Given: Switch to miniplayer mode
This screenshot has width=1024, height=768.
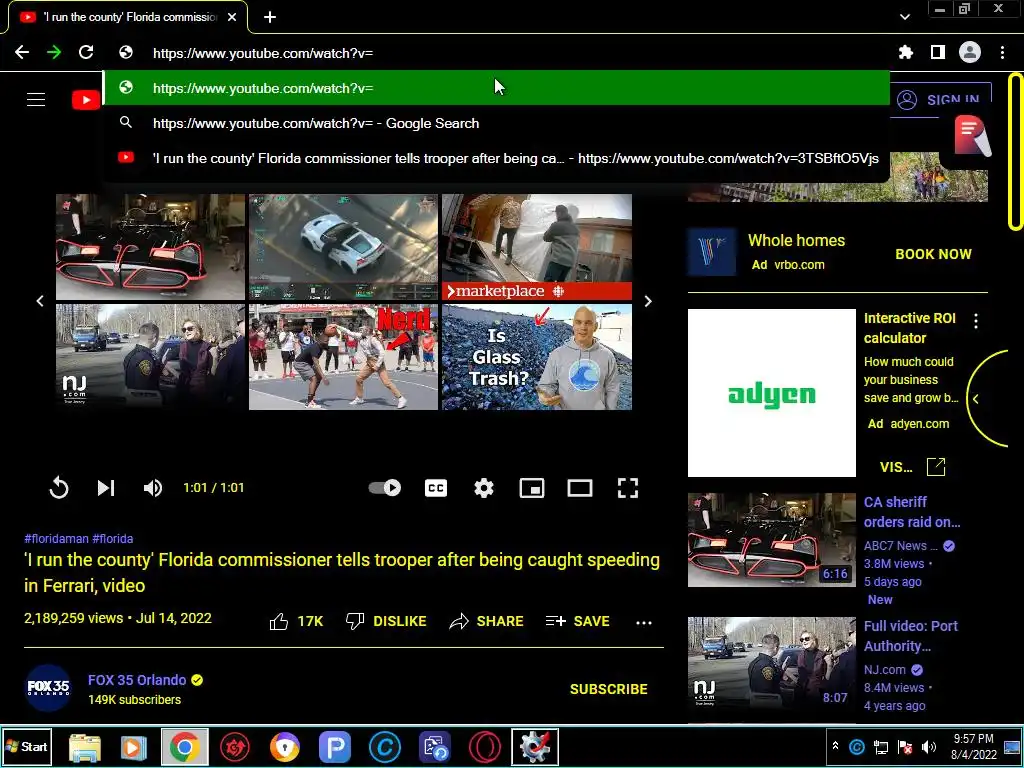Looking at the screenshot, I should tap(532, 488).
